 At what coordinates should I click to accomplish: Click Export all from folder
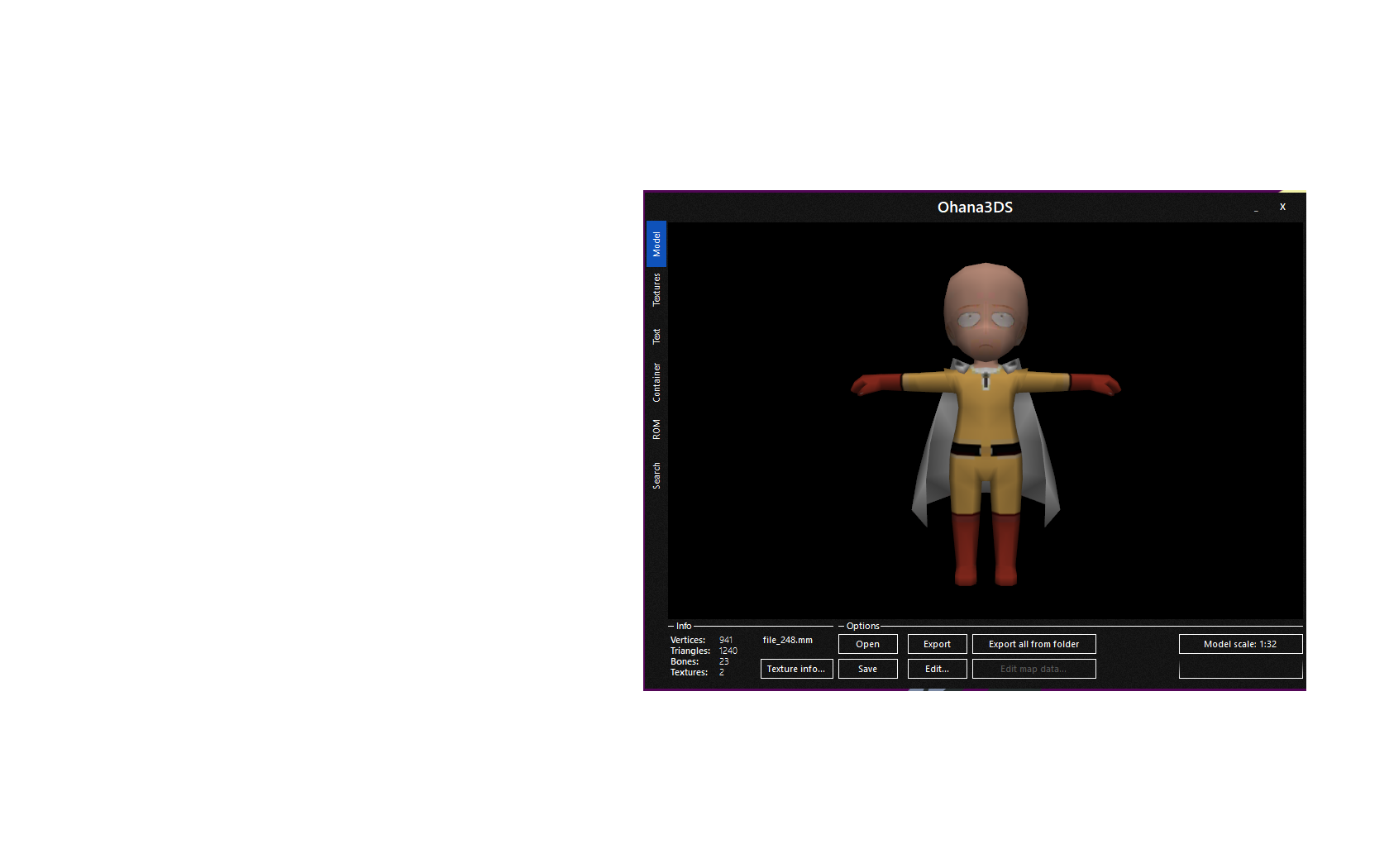click(x=1034, y=644)
